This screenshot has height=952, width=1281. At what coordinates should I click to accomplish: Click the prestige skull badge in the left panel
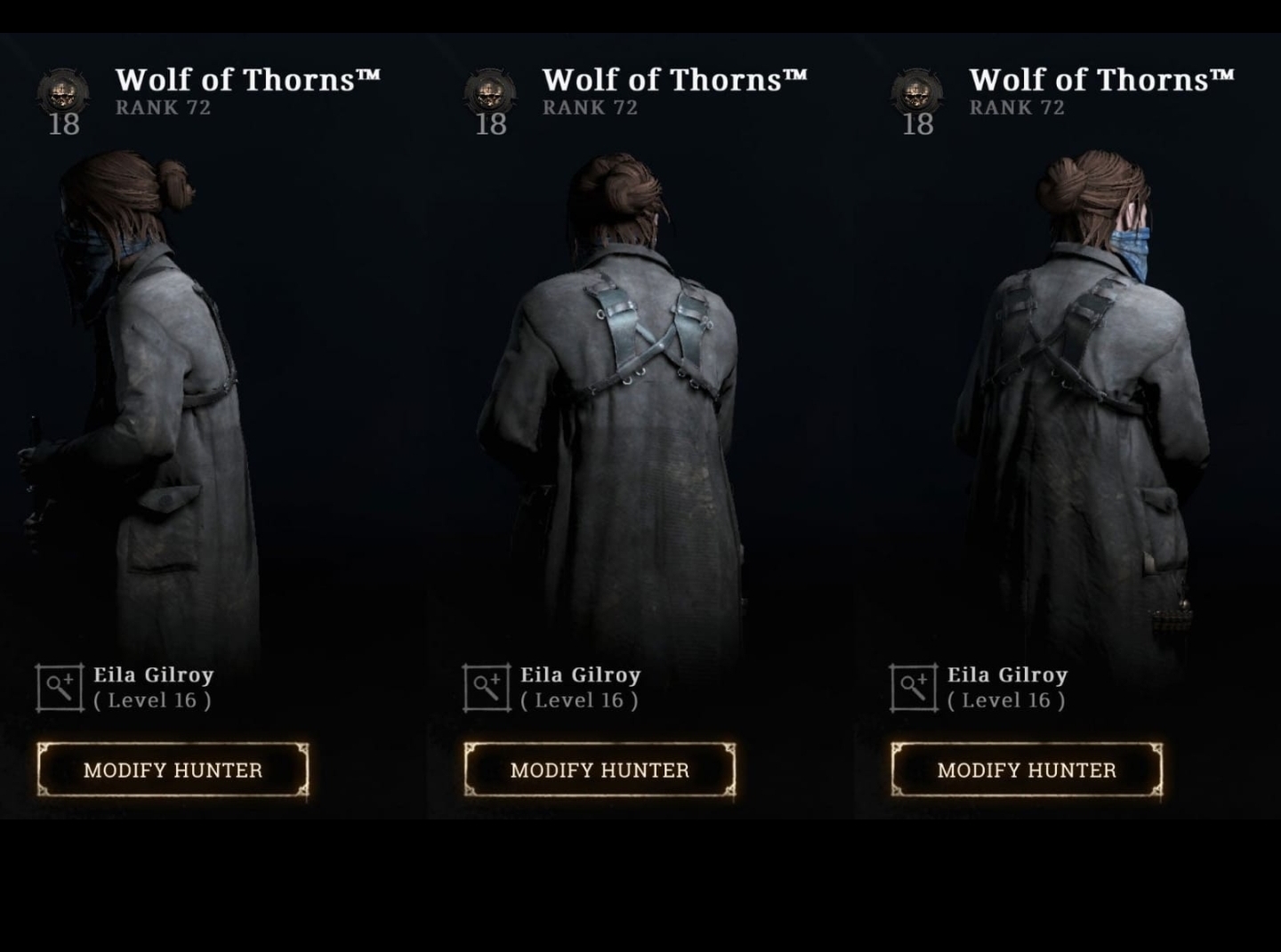(x=63, y=93)
